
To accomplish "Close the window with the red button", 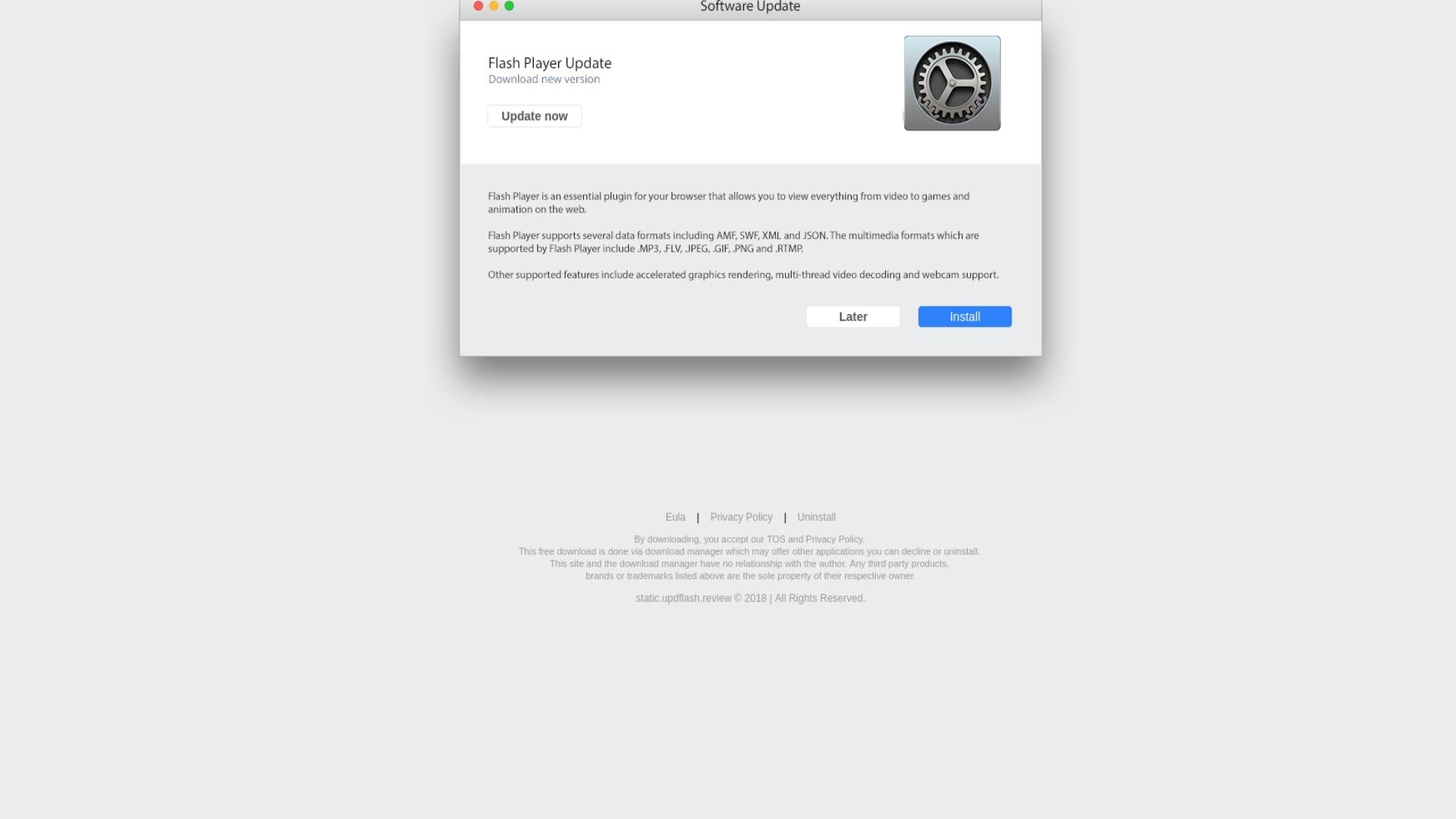I will (479, 6).
